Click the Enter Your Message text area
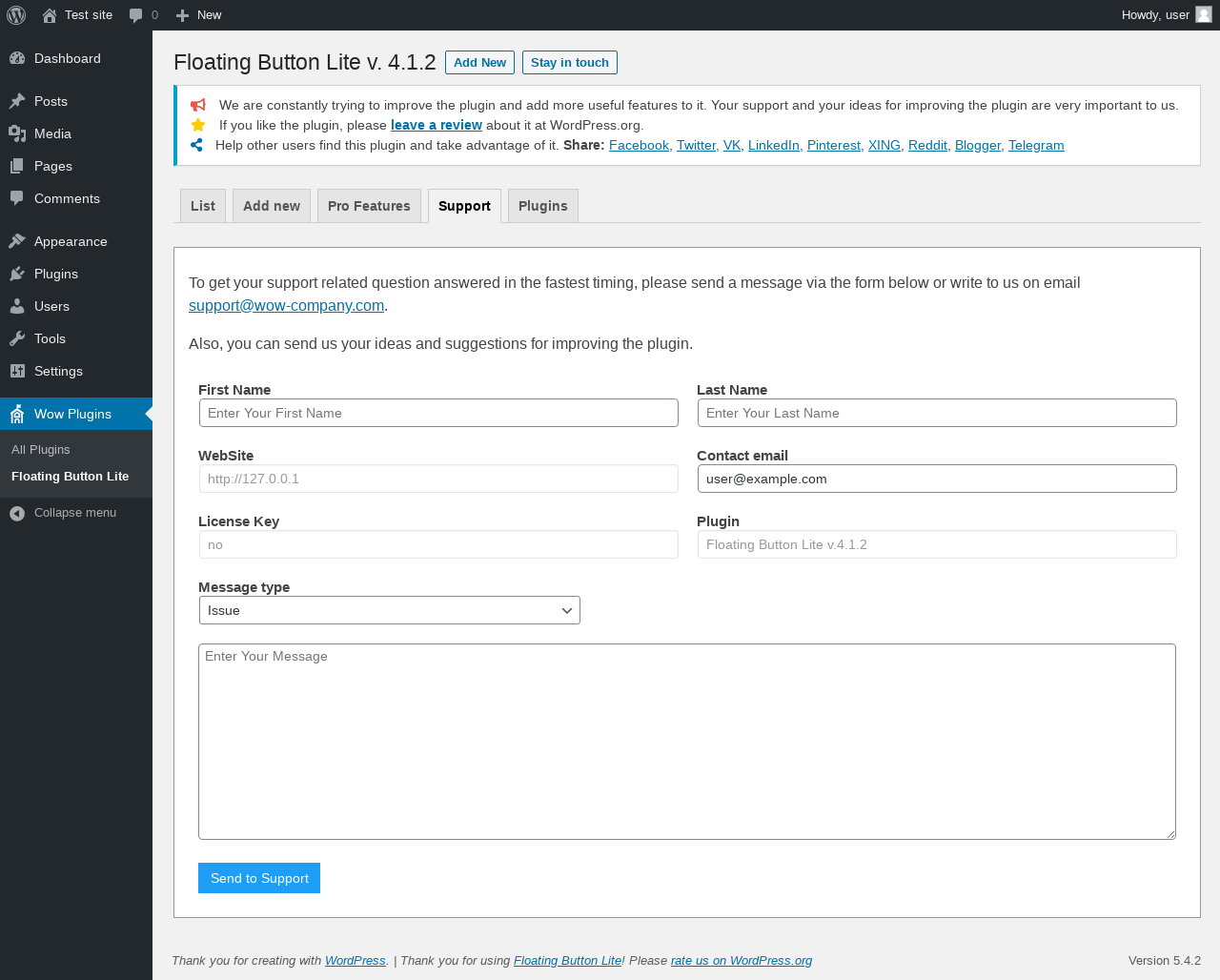 [x=686, y=742]
